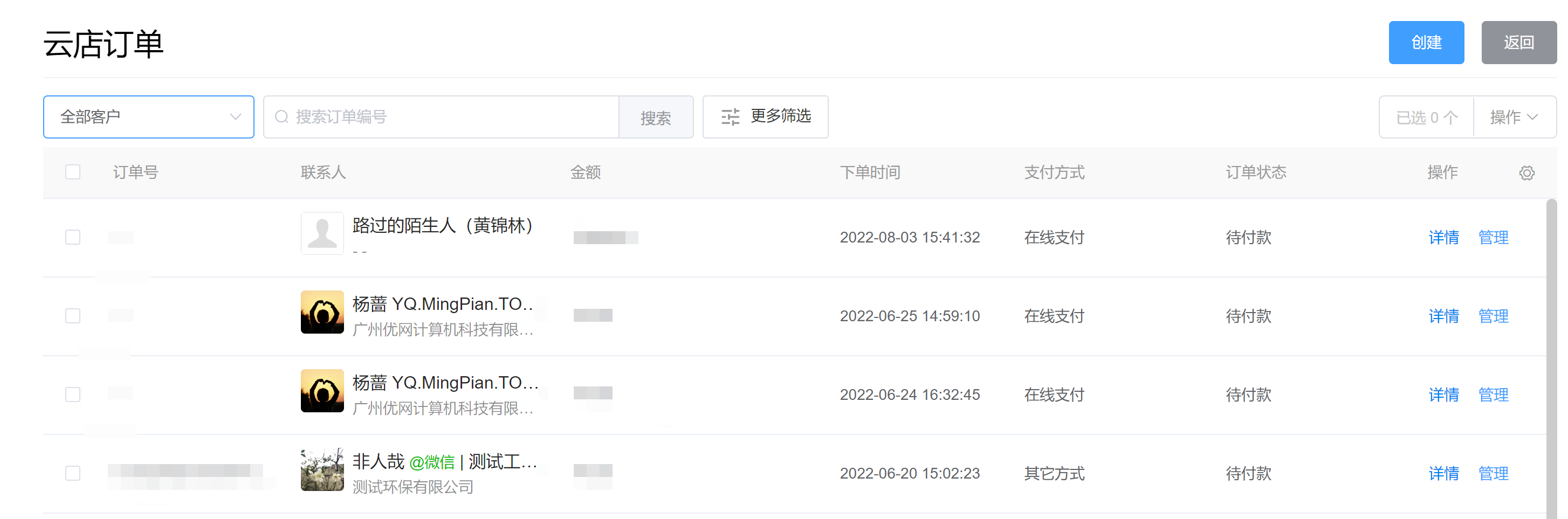Open the 全部客户 customer dropdown
This screenshot has width=1568, height=519.
148,117
